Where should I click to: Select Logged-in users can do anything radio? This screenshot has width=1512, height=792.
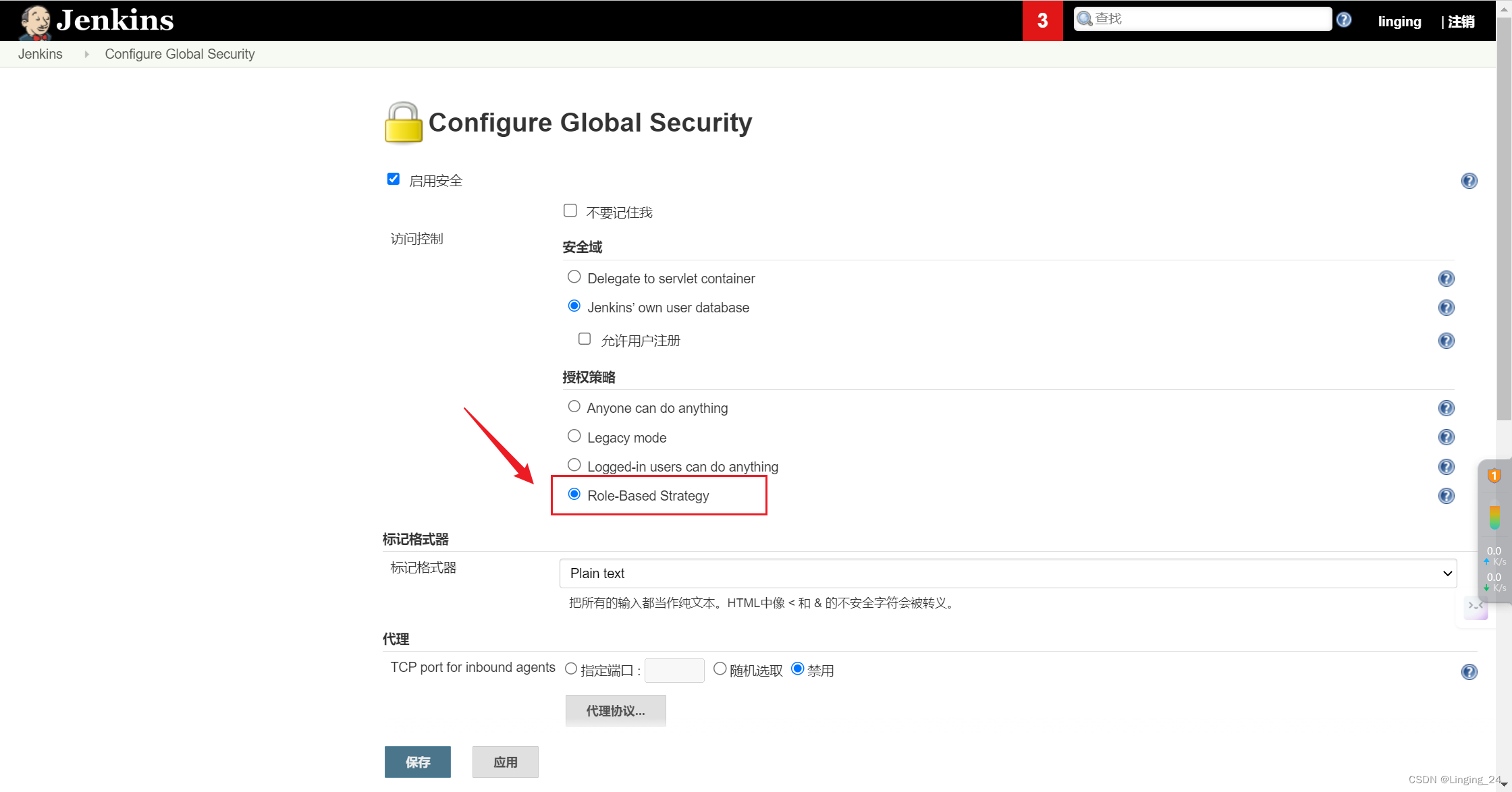point(574,465)
